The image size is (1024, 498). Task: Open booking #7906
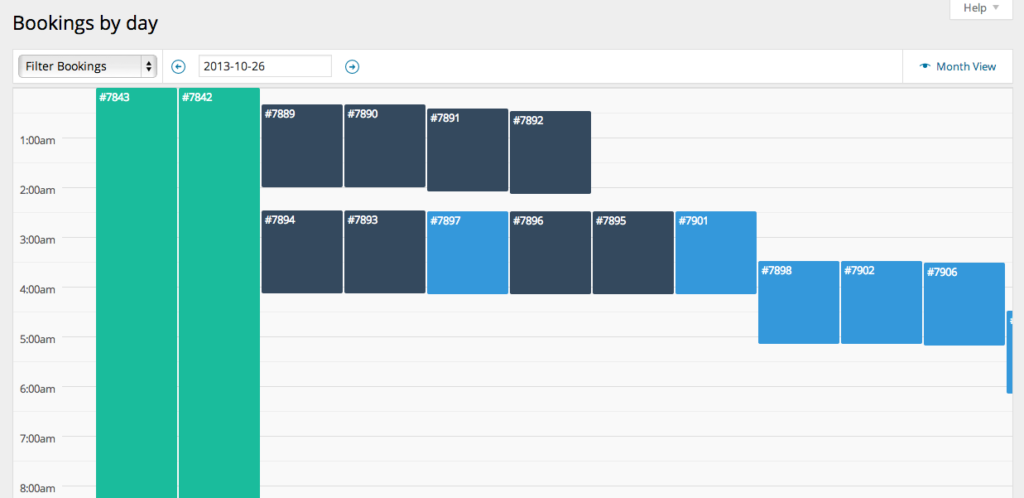(x=964, y=304)
